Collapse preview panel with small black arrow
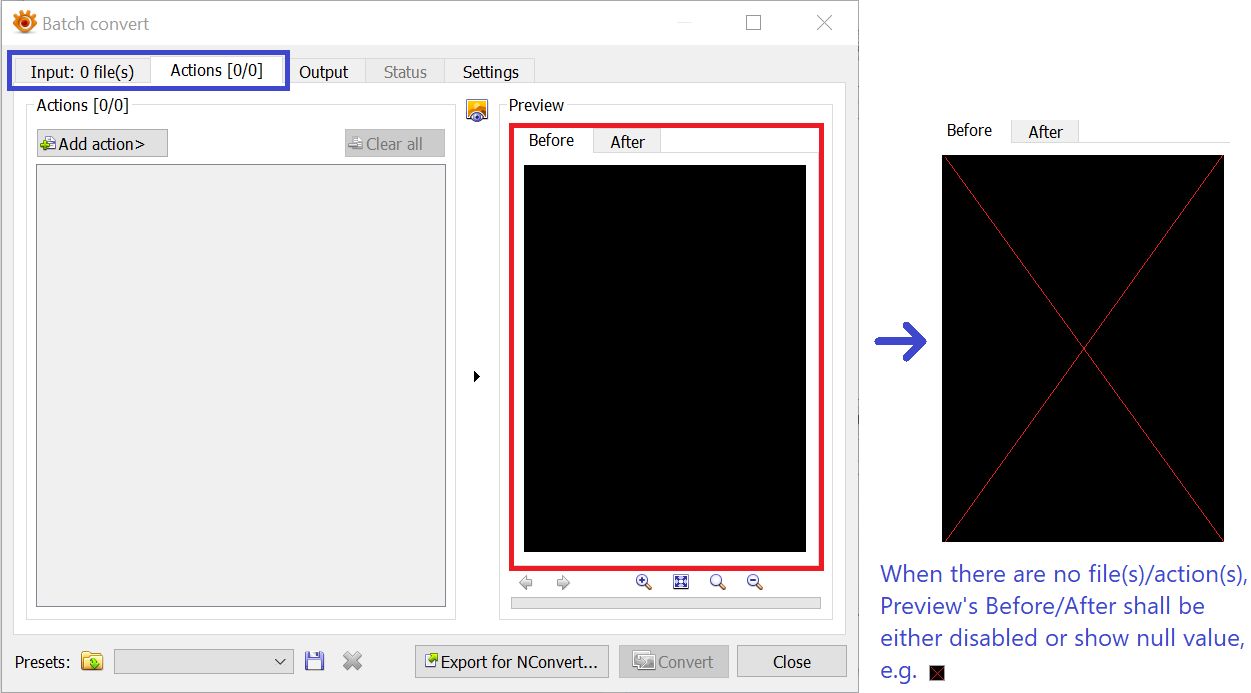 point(477,377)
